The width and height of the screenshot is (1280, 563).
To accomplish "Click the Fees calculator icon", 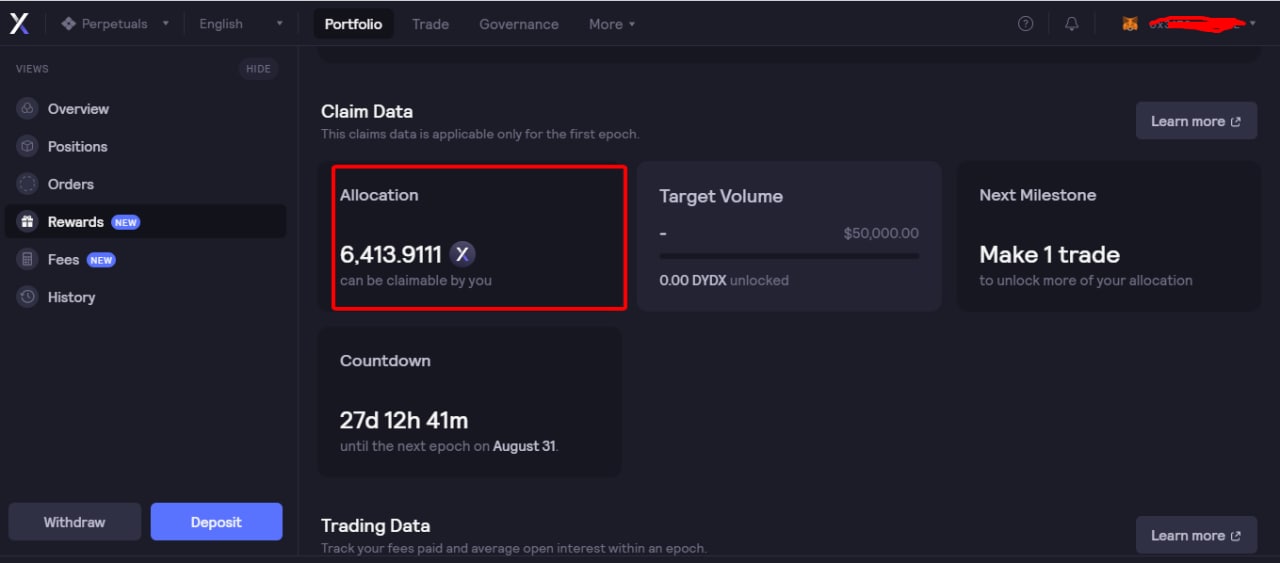I will [x=27, y=259].
